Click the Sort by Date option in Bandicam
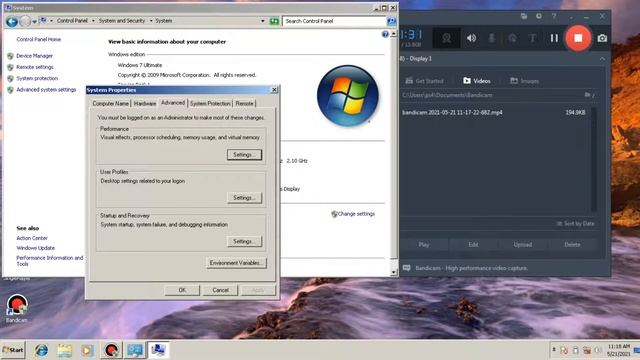This screenshot has width=640, height=360. click(576, 224)
